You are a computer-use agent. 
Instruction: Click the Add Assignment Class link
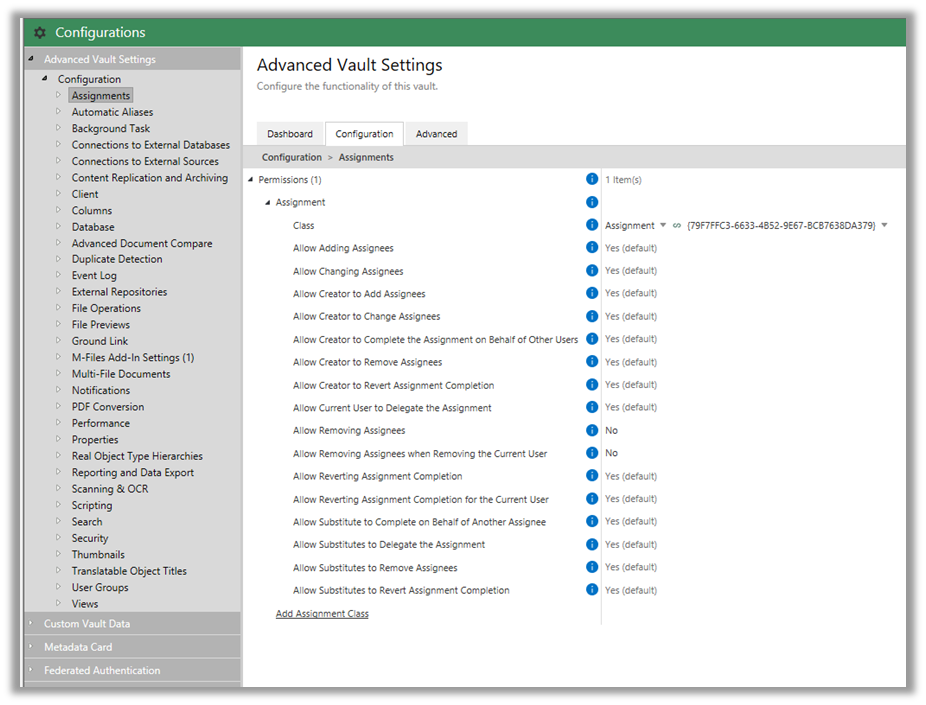click(x=322, y=614)
